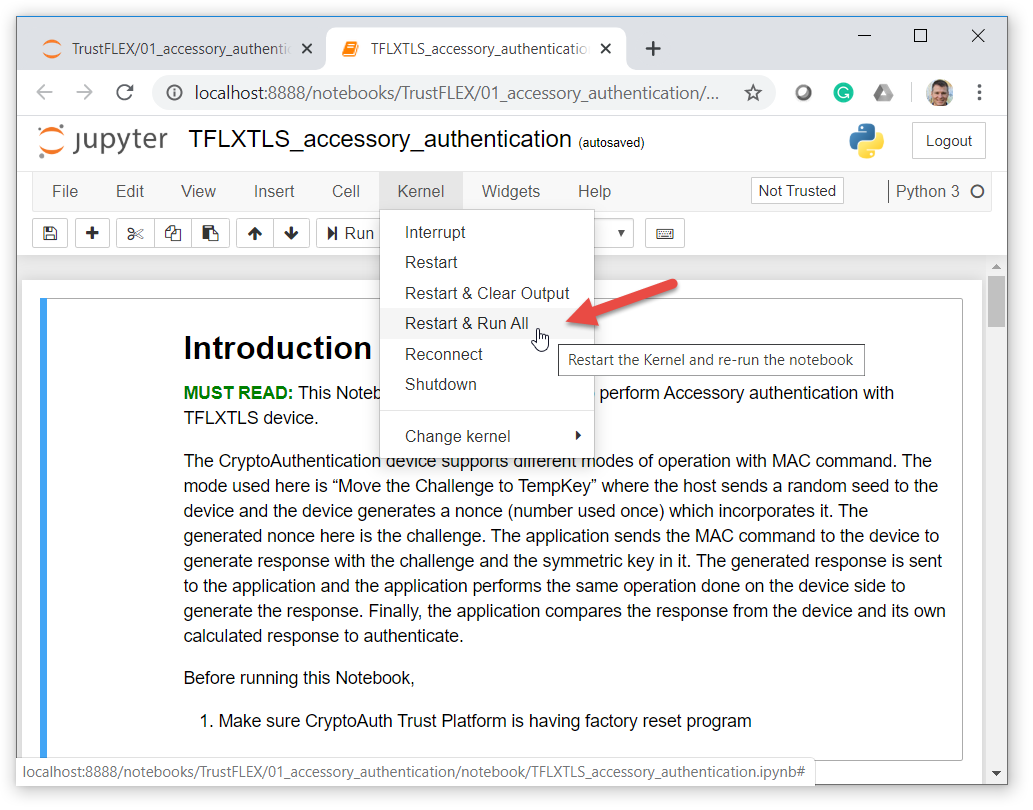Bookmark this page with star icon
Screen dimensions: 1033x810
pyautogui.click(x=753, y=93)
